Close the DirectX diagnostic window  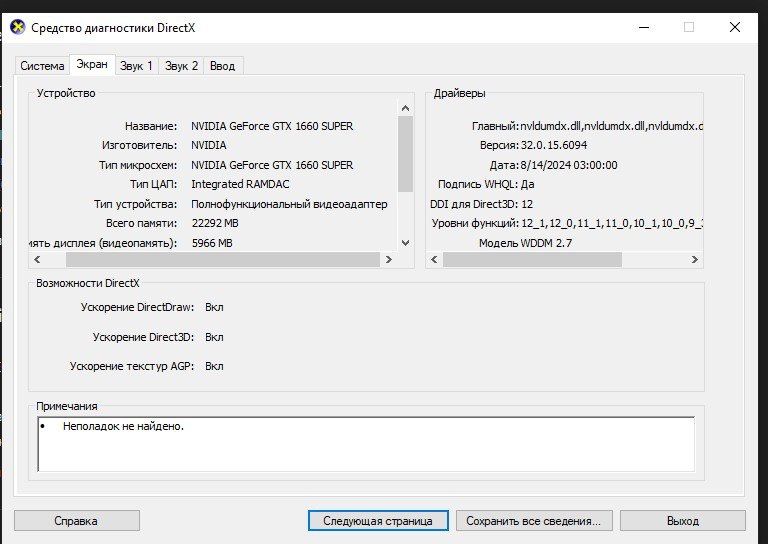click(735, 27)
